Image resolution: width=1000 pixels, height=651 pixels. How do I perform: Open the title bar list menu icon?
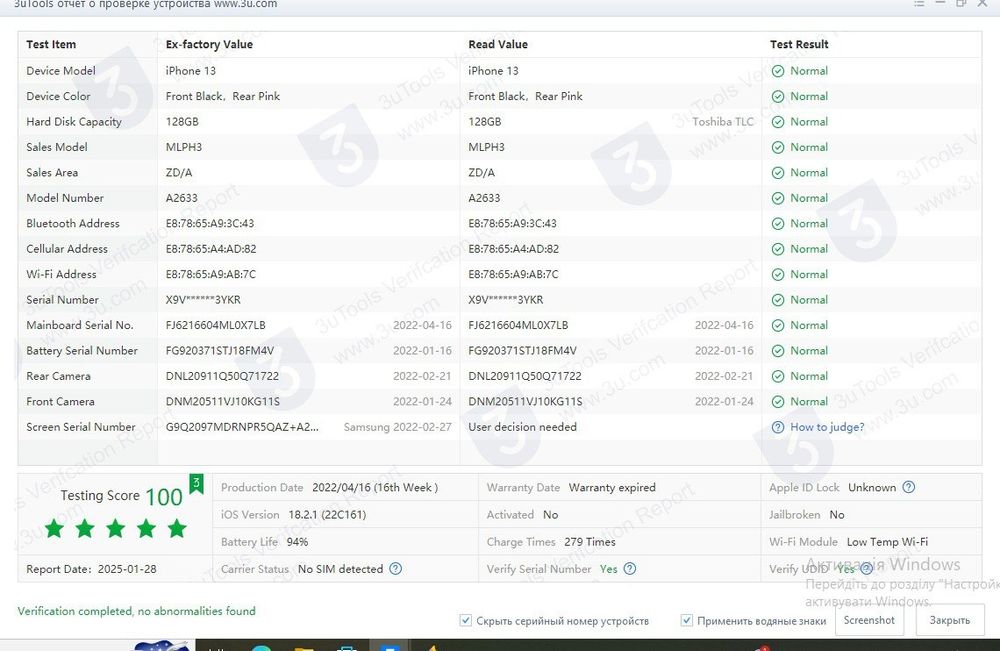[918, 3]
